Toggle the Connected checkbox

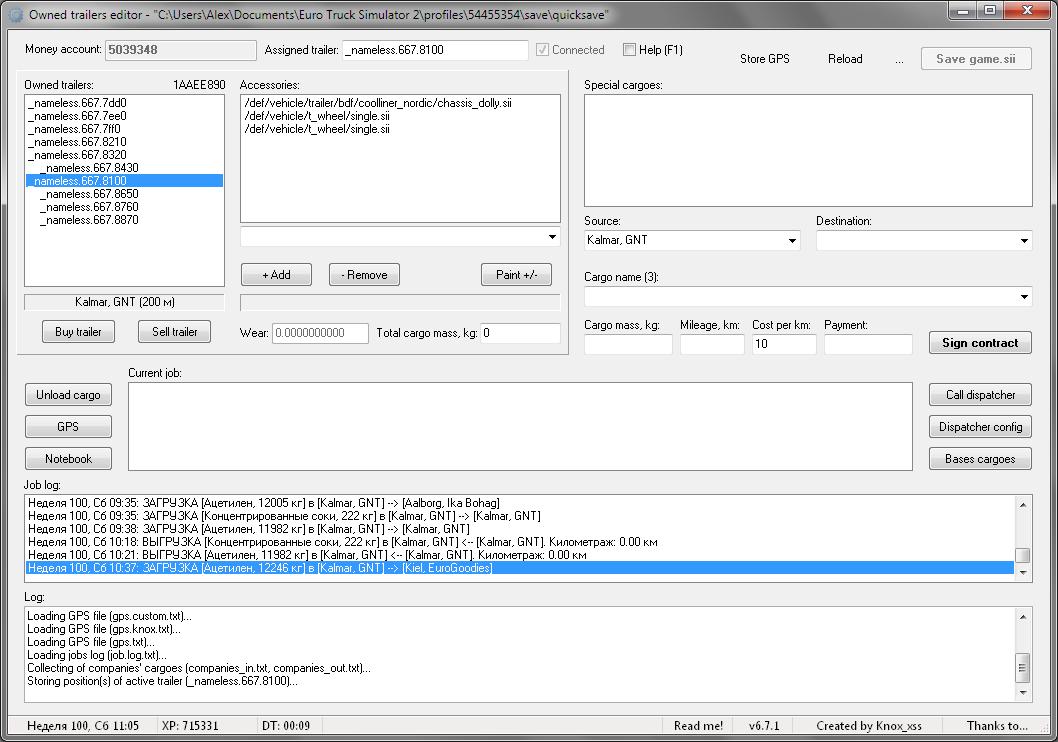(x=543, y=49)
